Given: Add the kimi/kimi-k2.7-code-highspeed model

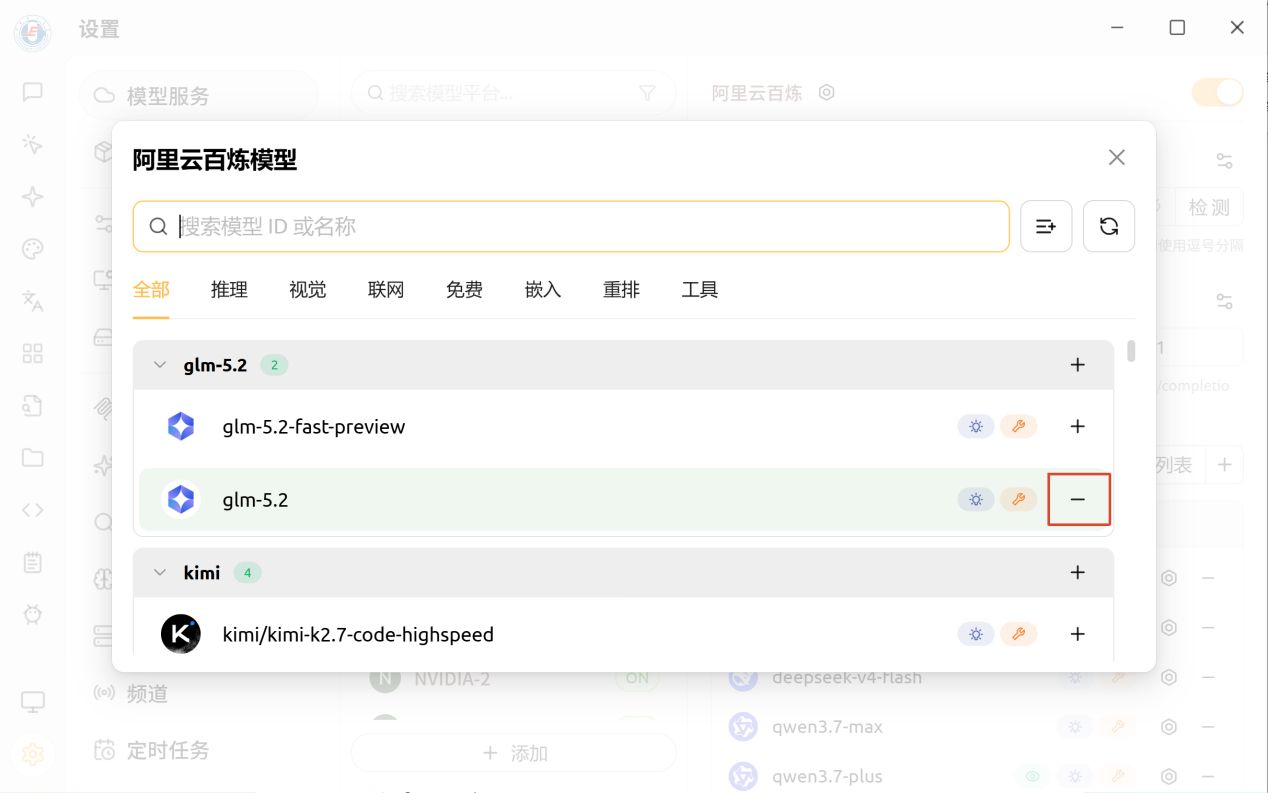Looking at the screenshot, I should 1077,634.
